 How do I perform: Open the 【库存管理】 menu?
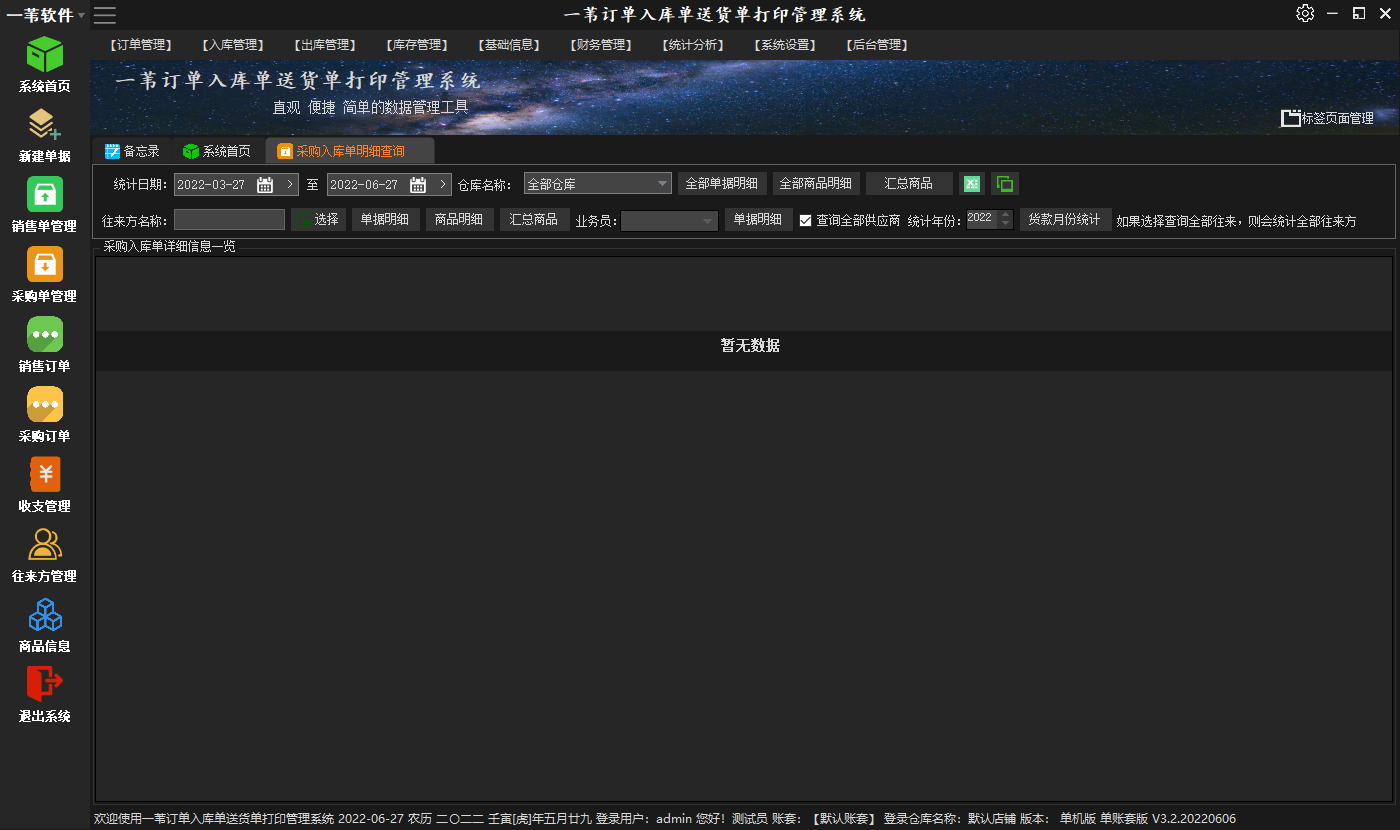[416, 45]
